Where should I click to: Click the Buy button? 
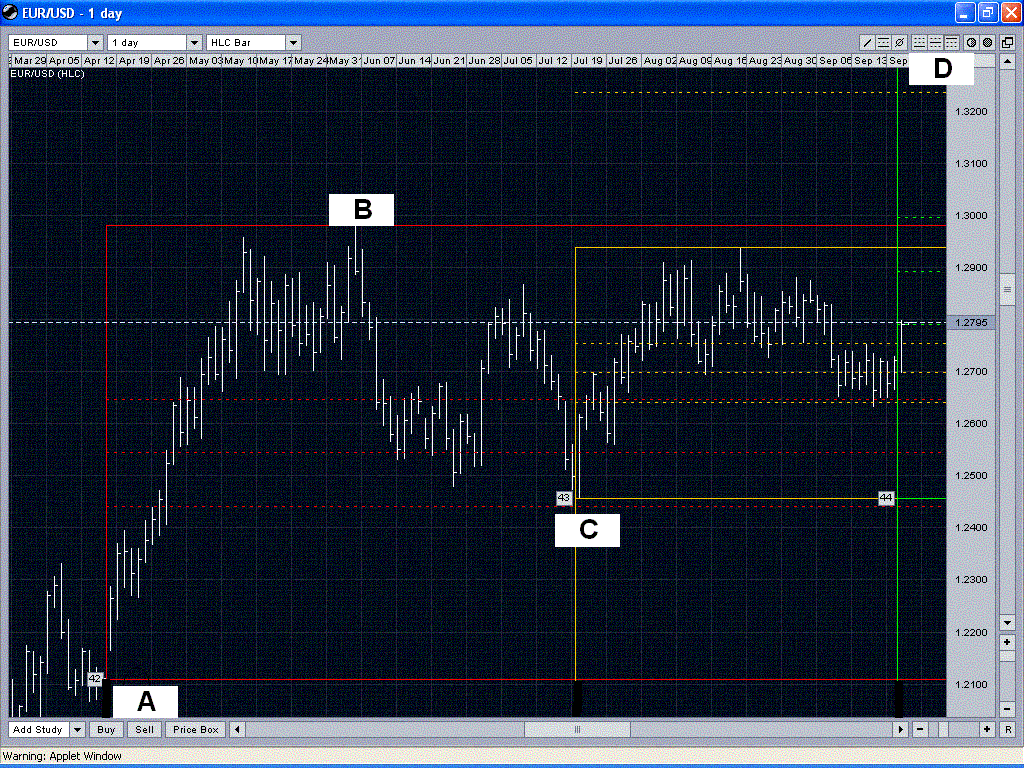coord(105,729)
